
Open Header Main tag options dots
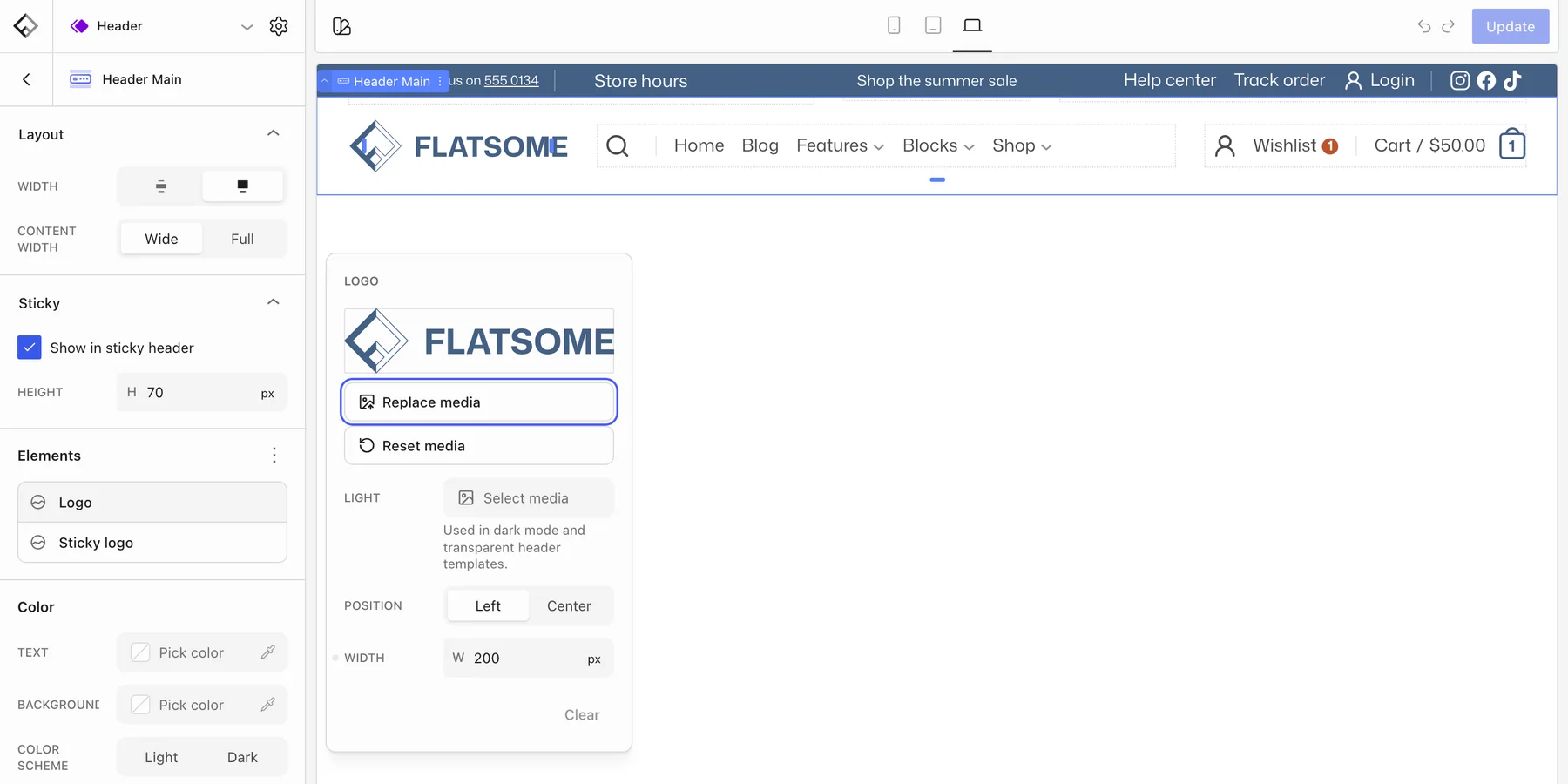[440, 81]
